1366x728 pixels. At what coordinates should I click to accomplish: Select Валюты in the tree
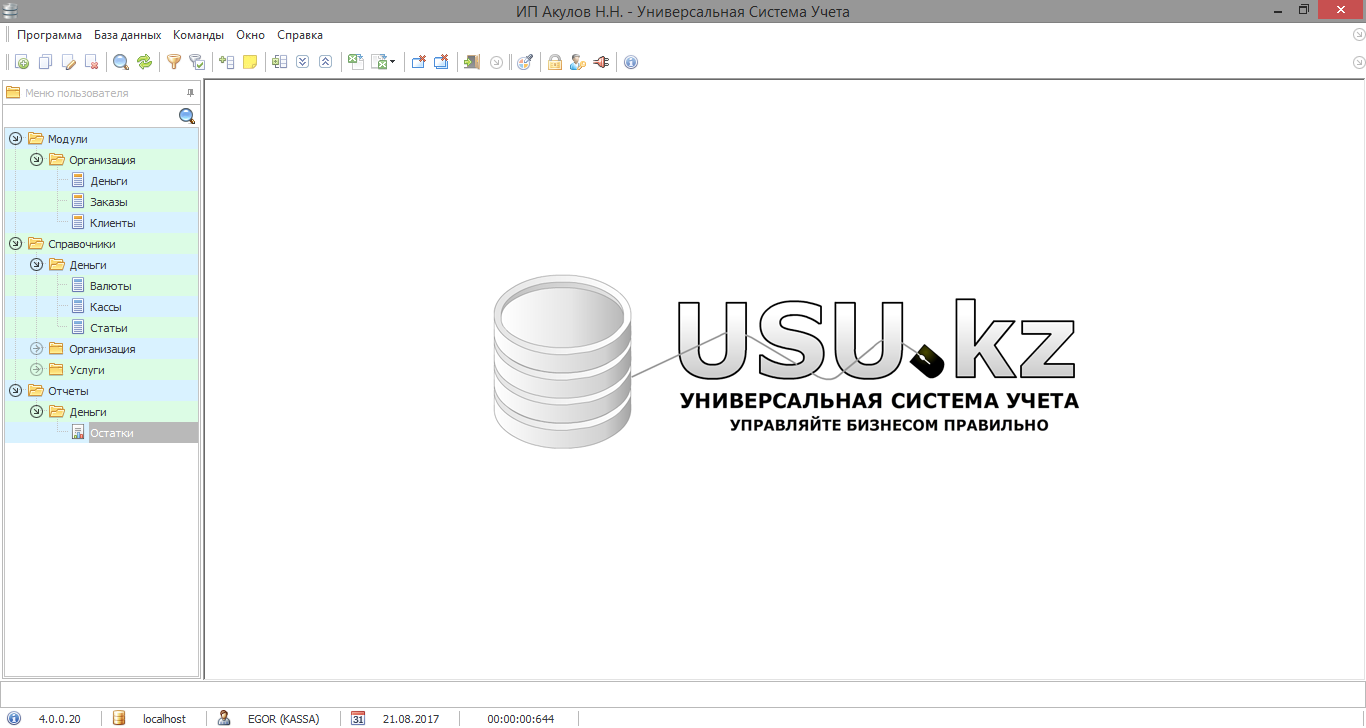click(110, 286)
